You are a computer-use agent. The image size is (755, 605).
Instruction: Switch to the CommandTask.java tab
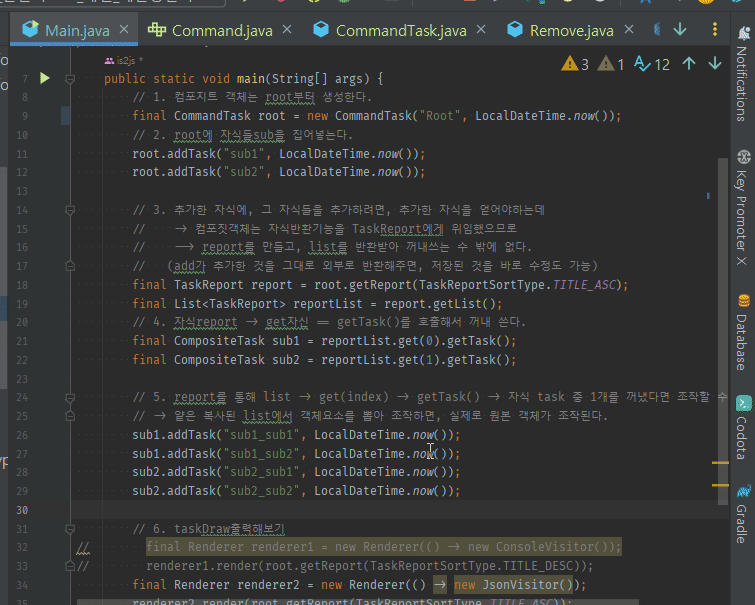pyautogui.click(x=401, y=31)
